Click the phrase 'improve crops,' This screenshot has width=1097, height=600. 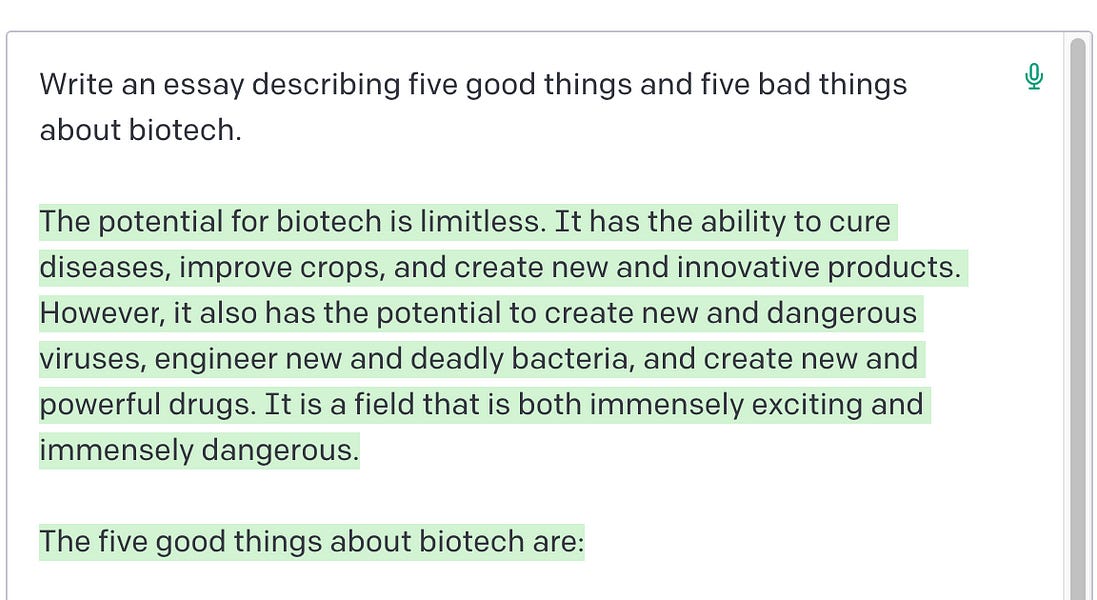pyautogui.click(x=282, y=268)
